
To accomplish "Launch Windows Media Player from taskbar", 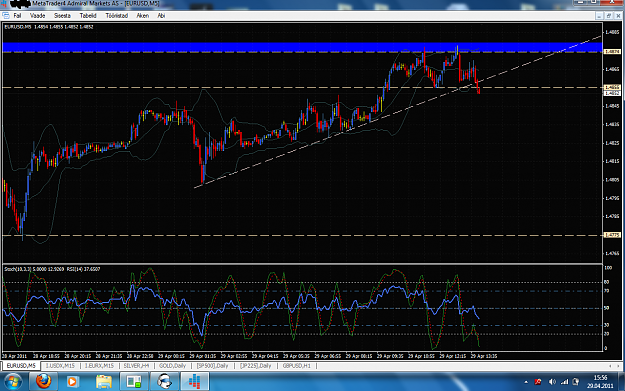I will click(72, 381).
